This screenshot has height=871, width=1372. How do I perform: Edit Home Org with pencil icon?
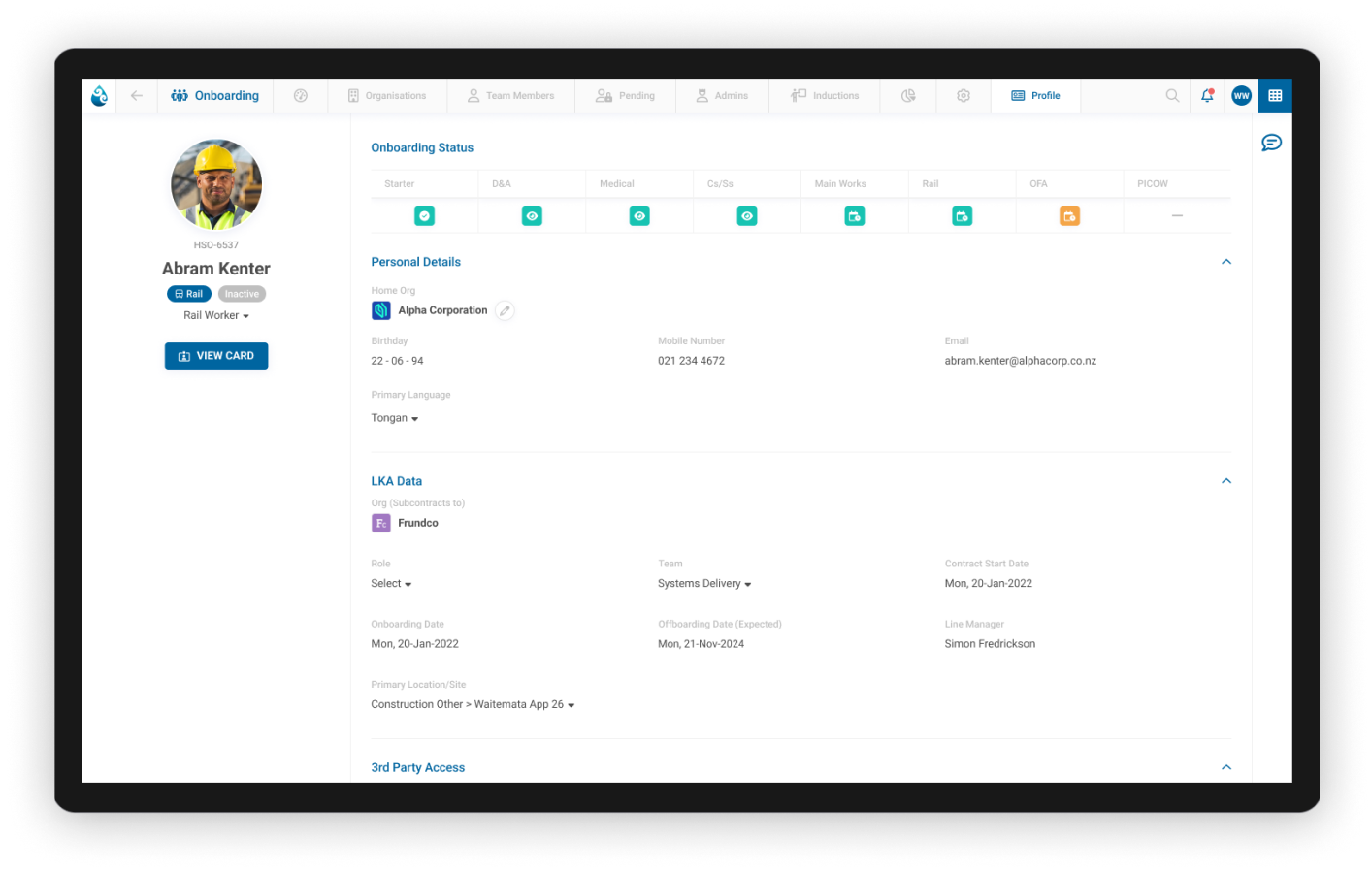point(505,311)
